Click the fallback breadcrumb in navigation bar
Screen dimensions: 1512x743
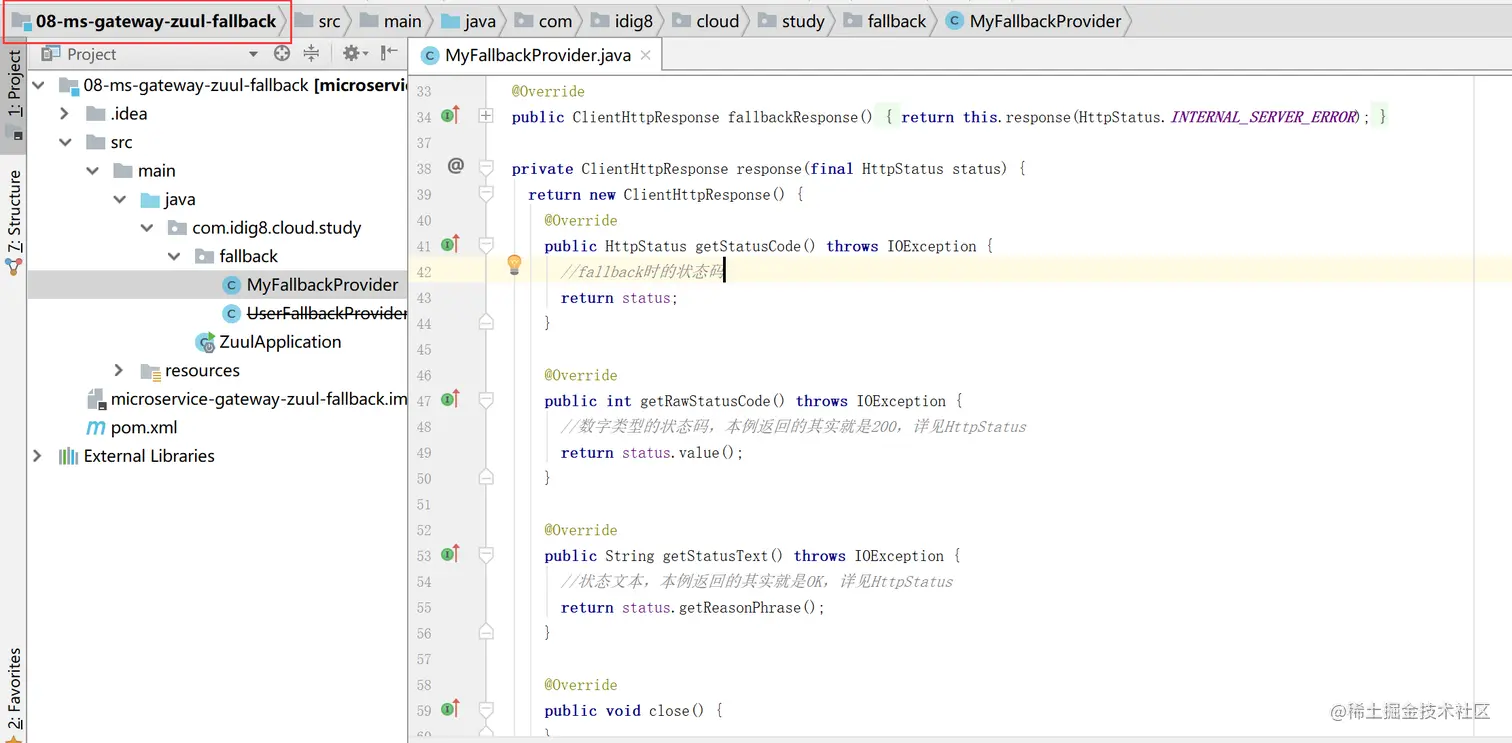(884, 21)
